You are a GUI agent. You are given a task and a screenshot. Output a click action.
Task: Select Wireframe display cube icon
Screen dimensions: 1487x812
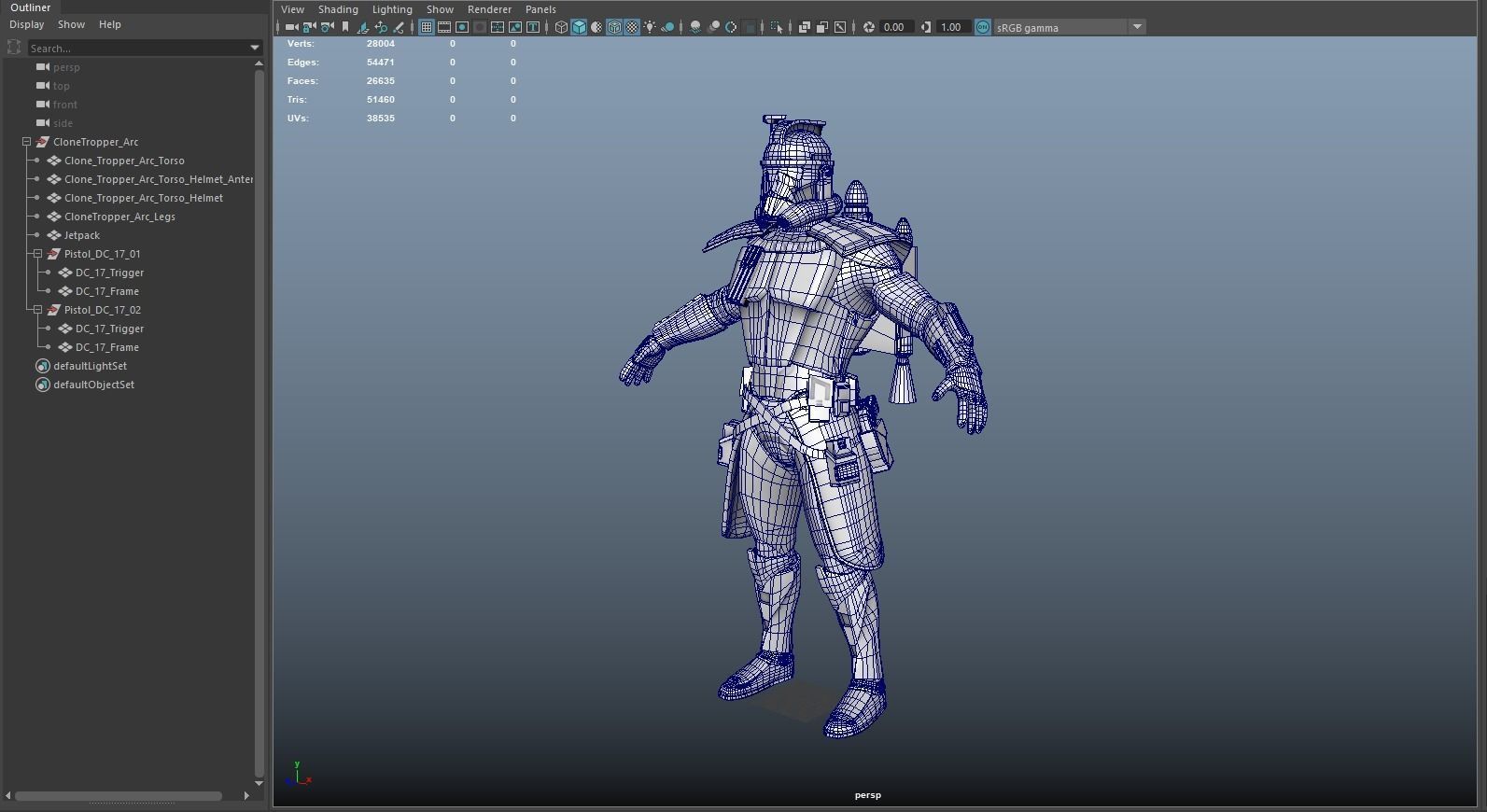(x=561, y=27)
